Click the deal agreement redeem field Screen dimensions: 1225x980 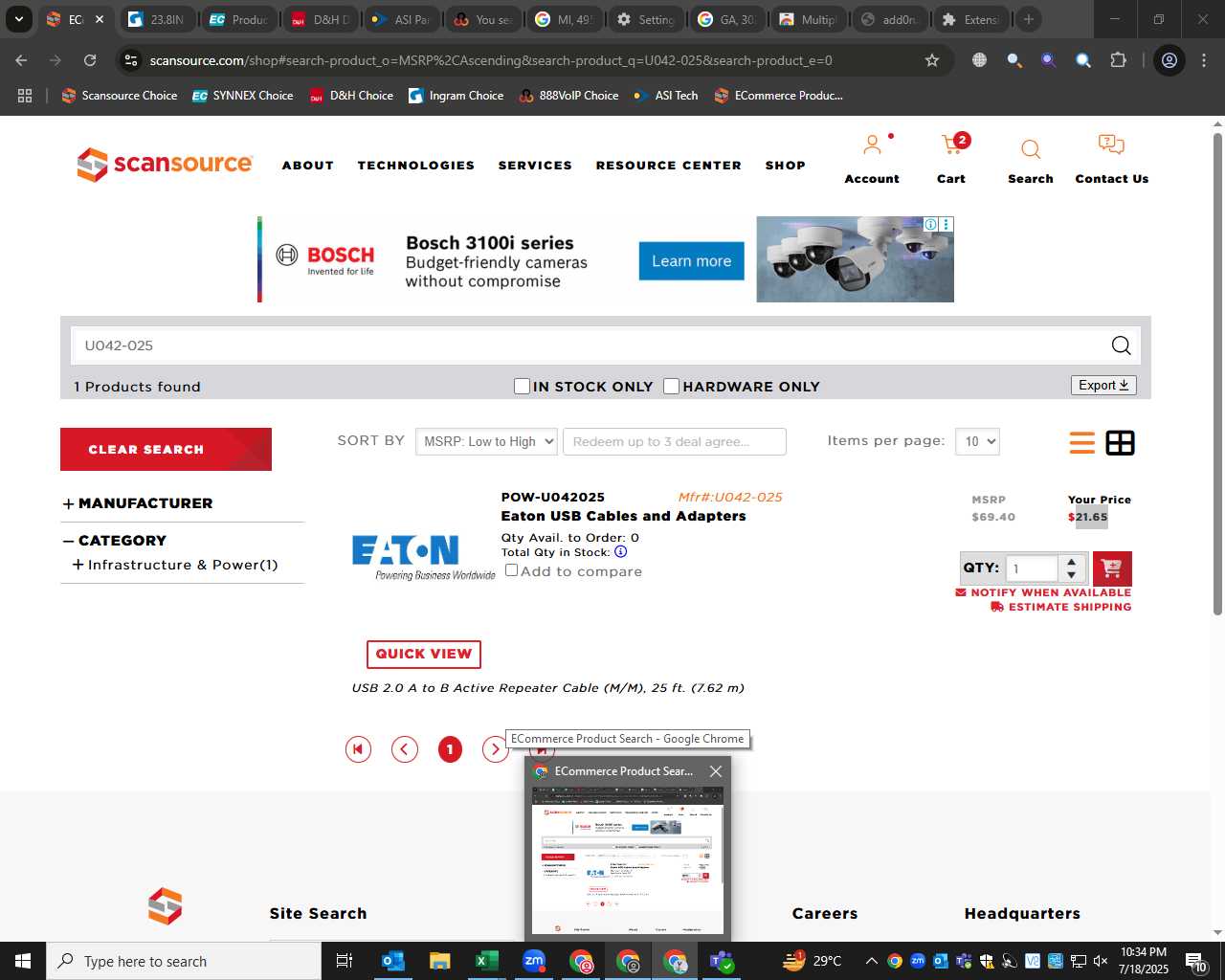coord(675,441)
